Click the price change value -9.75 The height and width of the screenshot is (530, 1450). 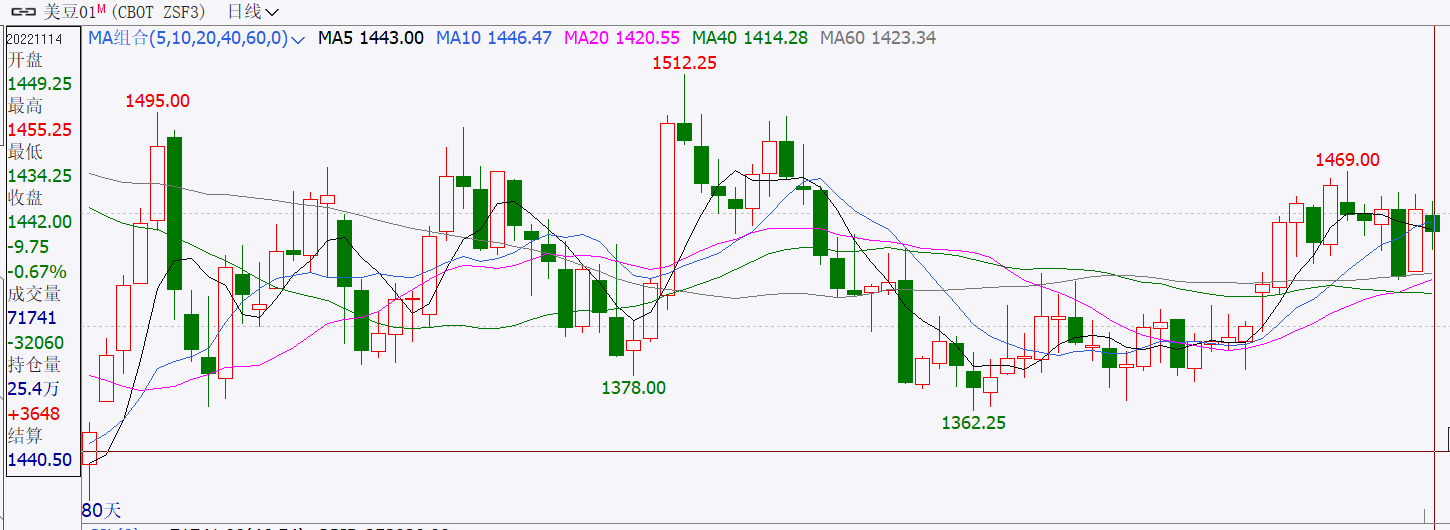[28, 246]
